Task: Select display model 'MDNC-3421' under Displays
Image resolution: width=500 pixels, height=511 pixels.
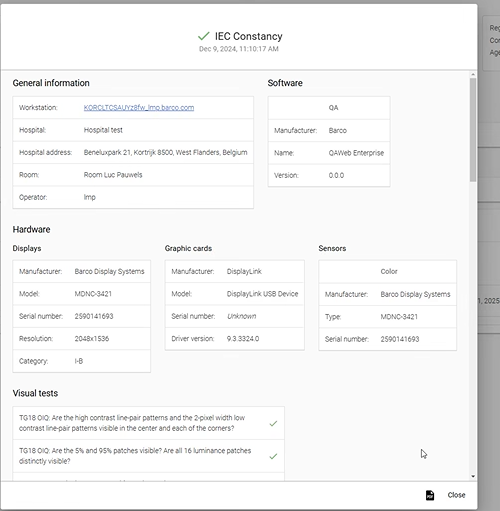Action: click(93, 294)
